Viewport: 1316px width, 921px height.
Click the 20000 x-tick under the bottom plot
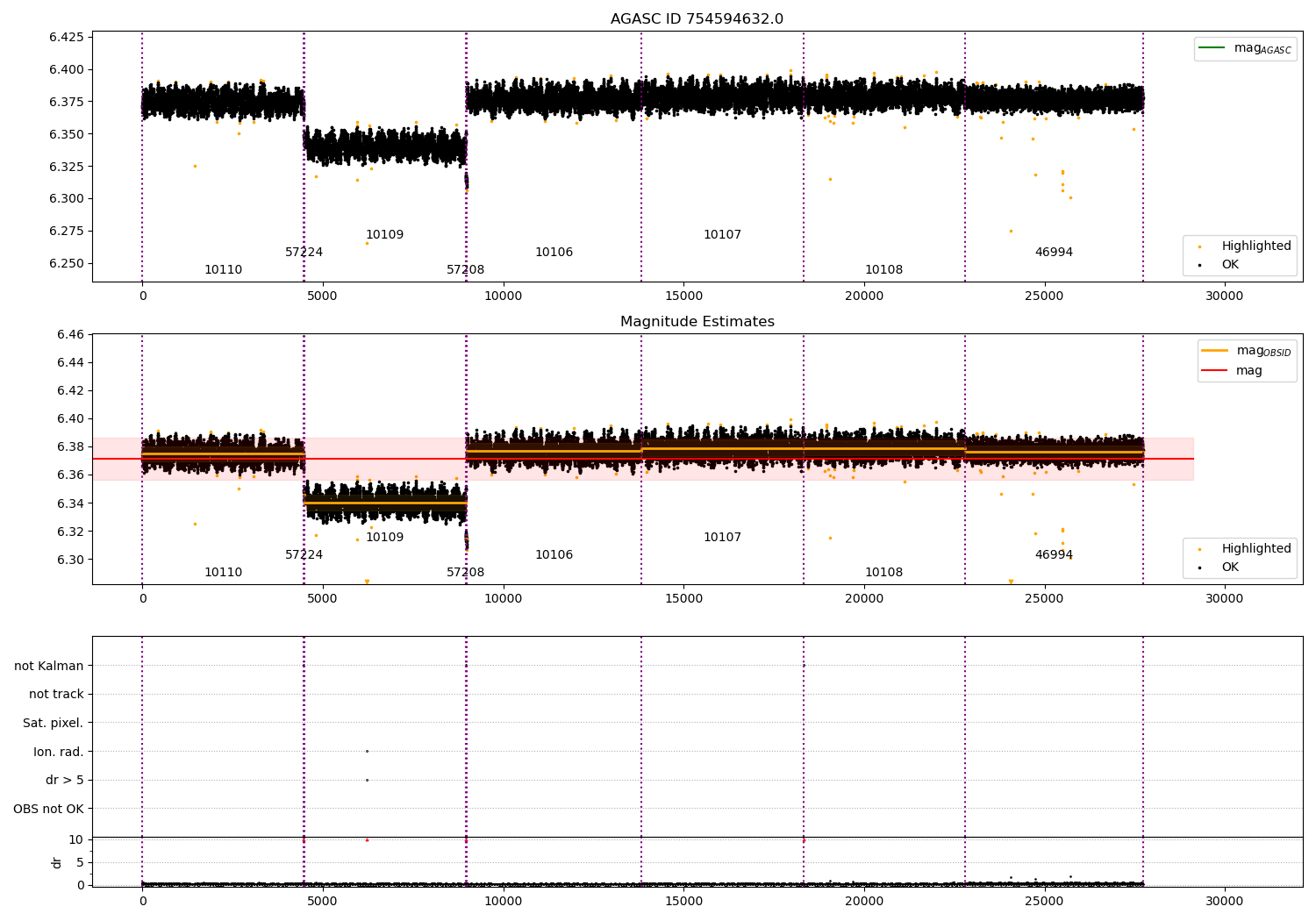pos(863,901)
